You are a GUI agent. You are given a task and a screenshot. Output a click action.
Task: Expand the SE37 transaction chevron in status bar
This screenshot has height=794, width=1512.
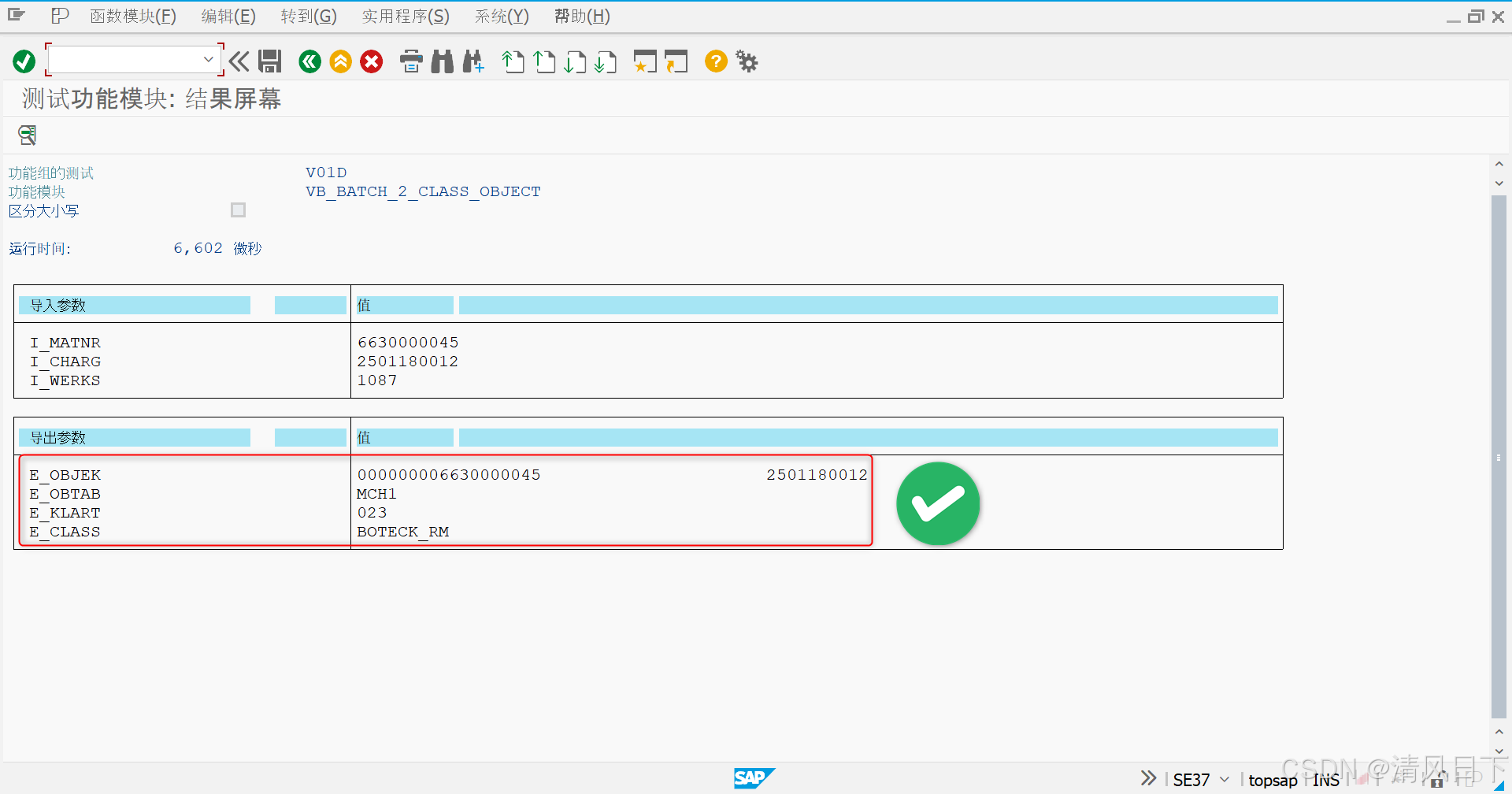(1223, 779)
